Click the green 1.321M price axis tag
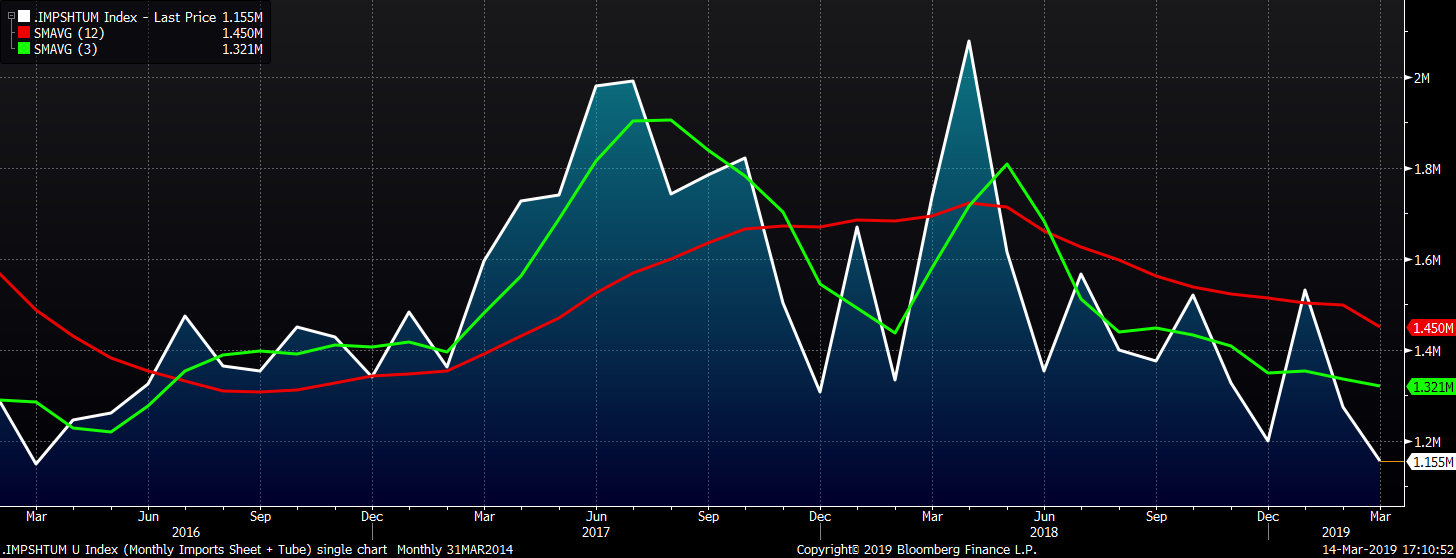This screenshot has height=558, width=1456. tap(1430, 387)
